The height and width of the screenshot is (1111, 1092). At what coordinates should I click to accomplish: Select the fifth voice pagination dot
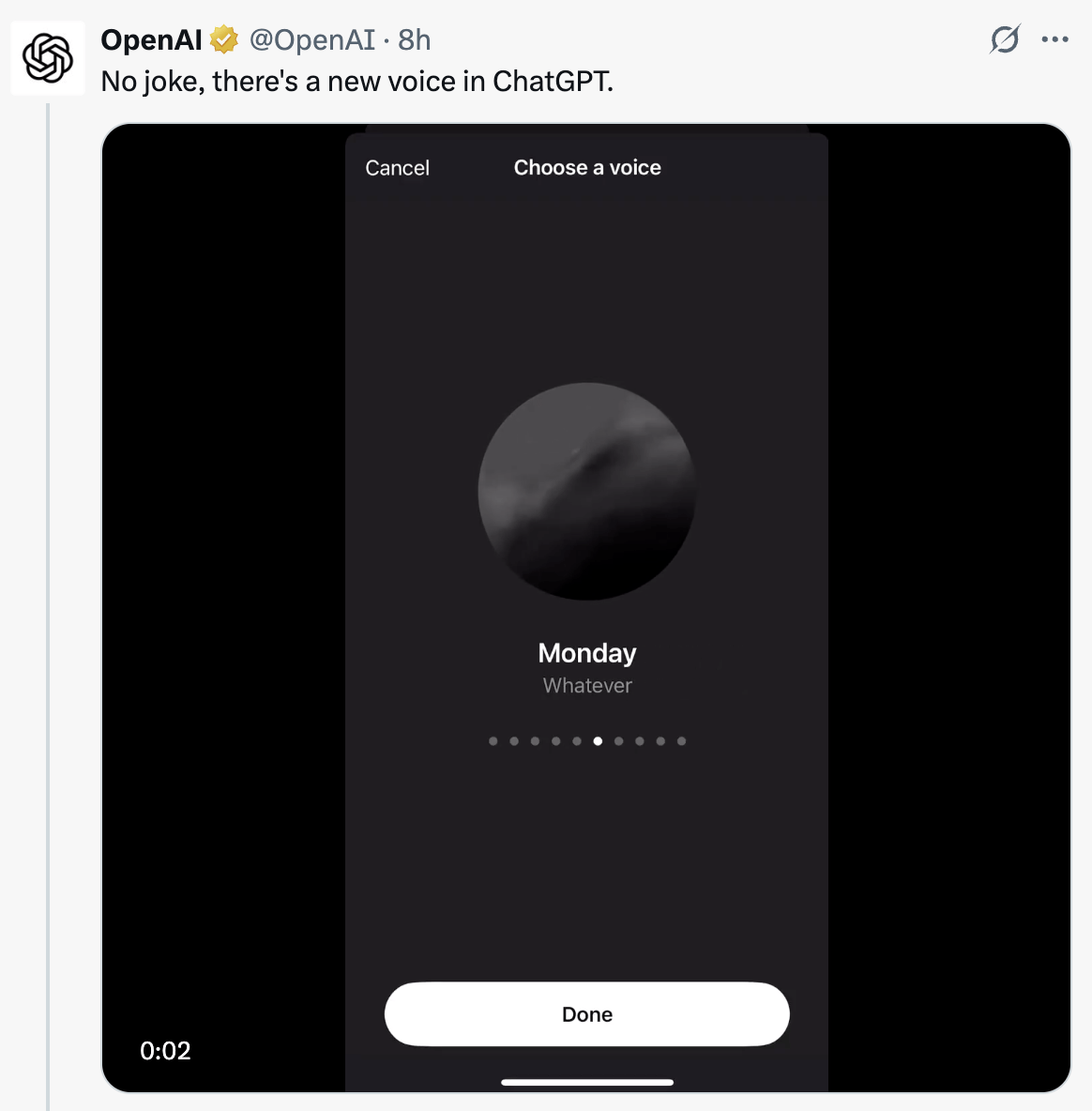(x=577, y=741)
